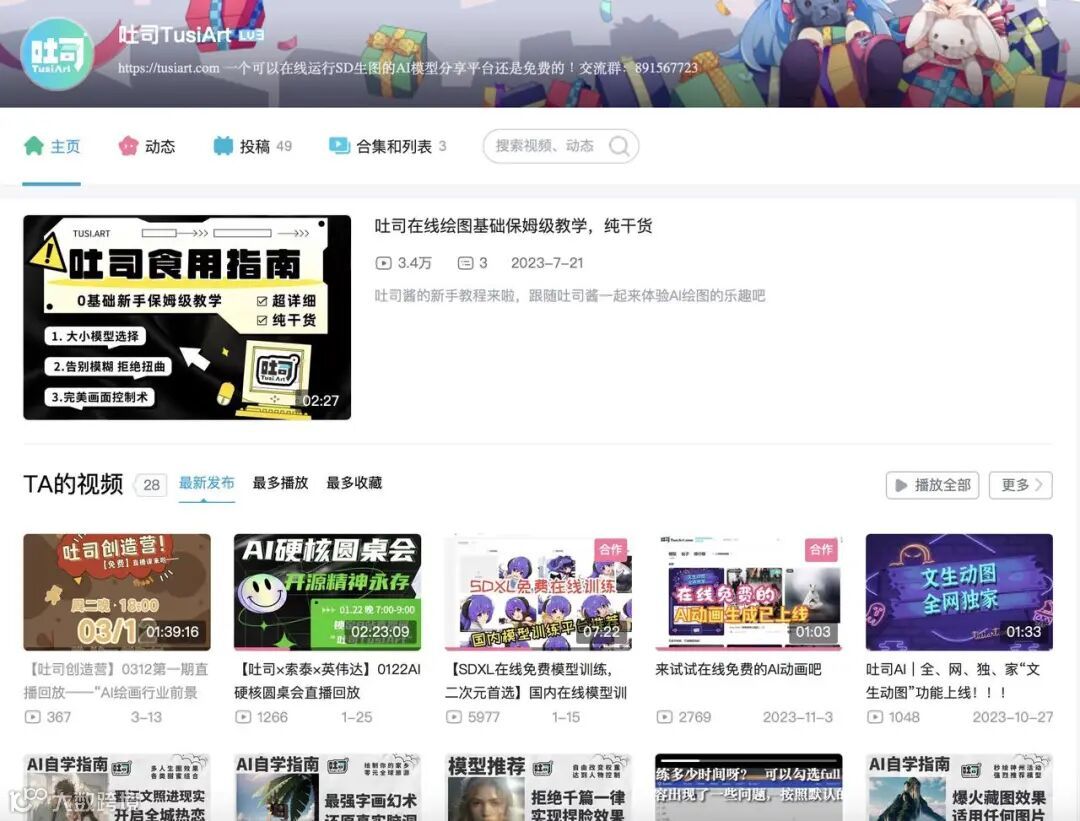This screenshot has width=1080, height=821.
Task: Click the play-count icon beside 2769
Action: click(x=664, y=717)
